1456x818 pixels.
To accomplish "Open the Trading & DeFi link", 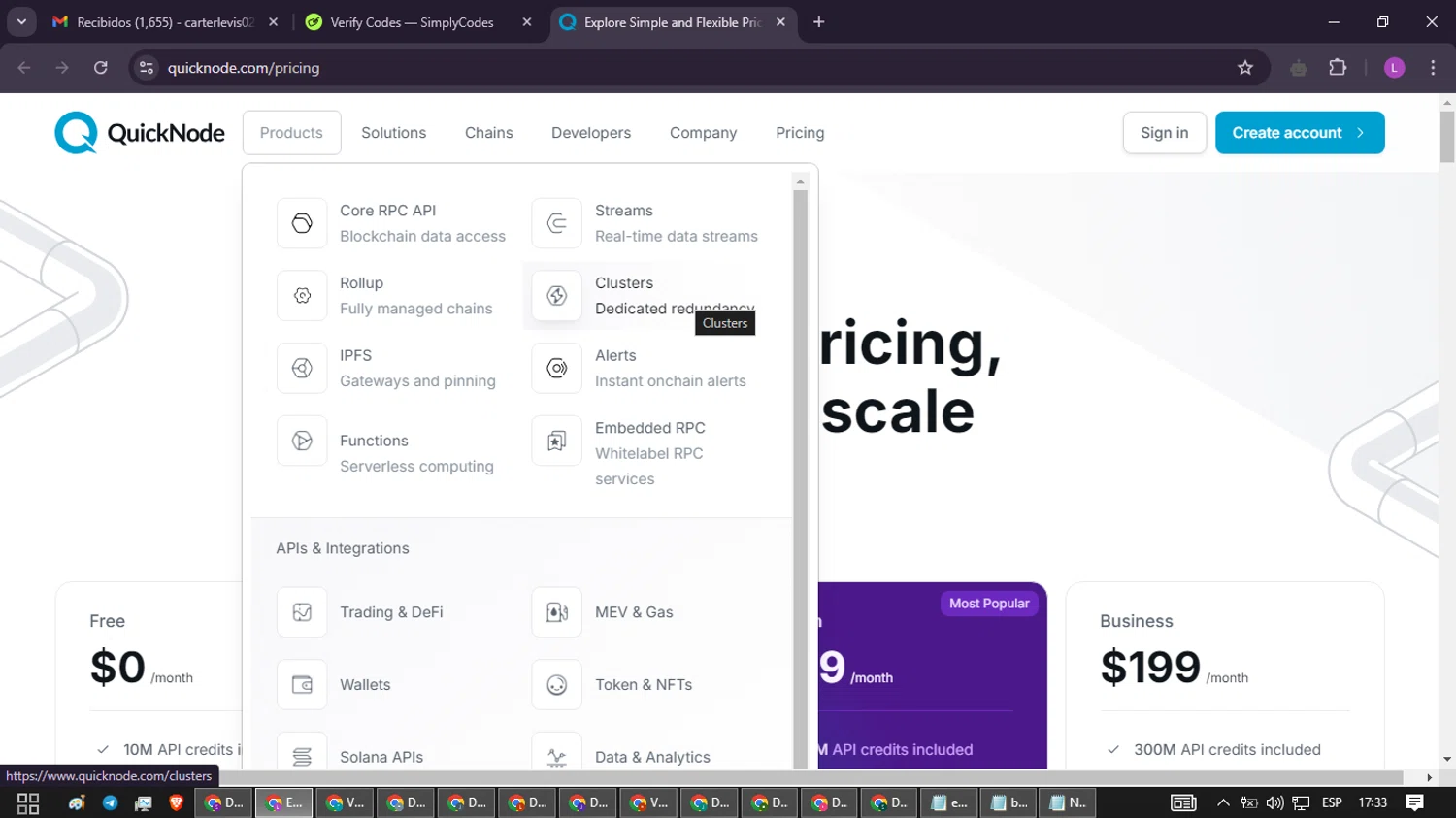I will pyautogui.click(x=391, y=612).
